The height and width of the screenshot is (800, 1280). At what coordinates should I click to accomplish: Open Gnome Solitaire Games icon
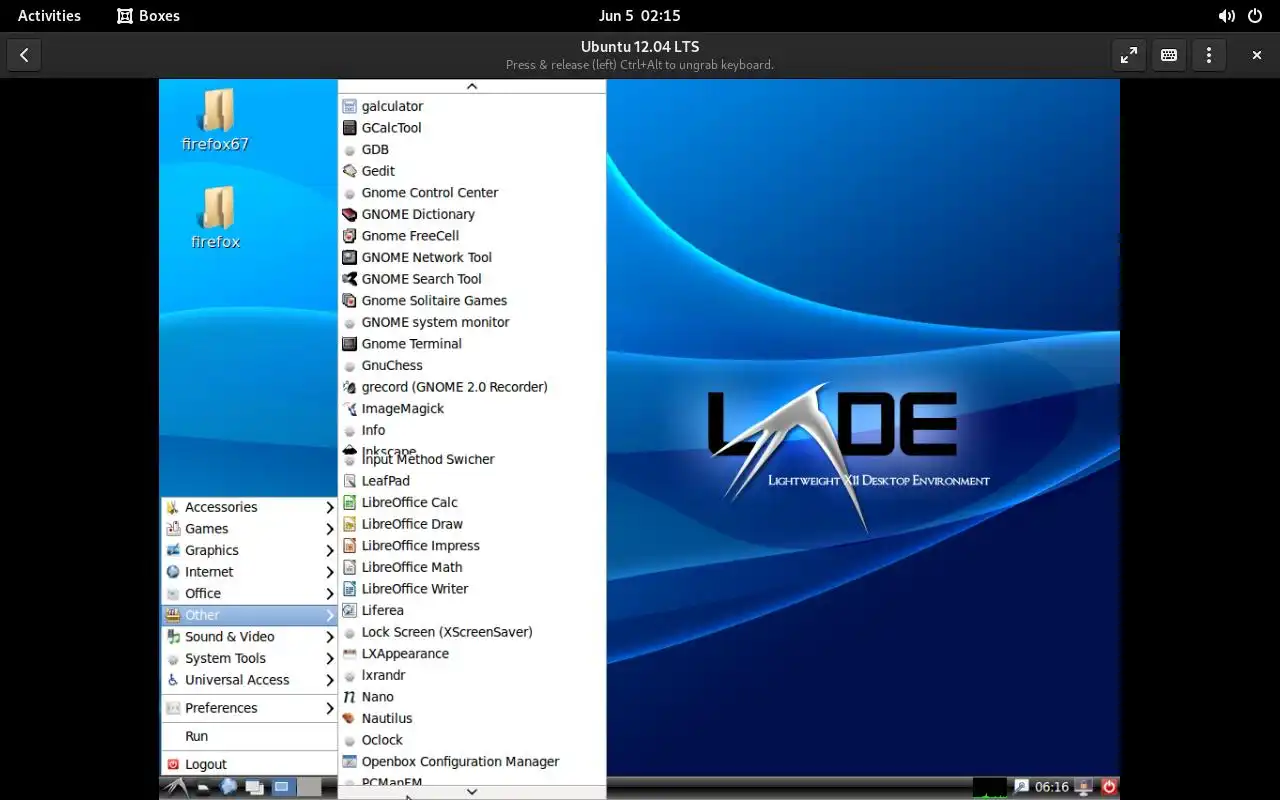point(349,300)
